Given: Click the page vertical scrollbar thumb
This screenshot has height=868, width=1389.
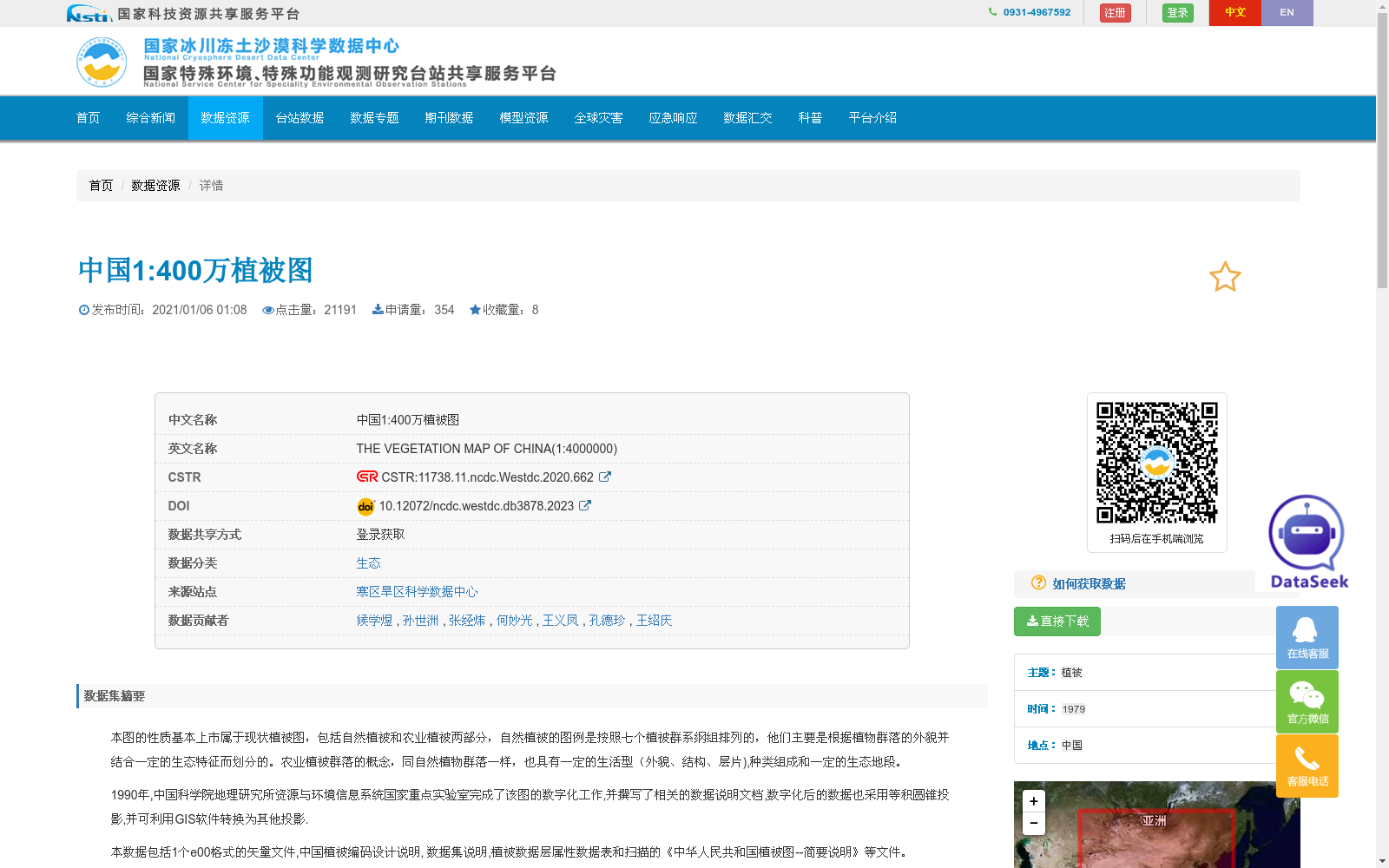Looking at the screenshot, I should point(1382,150).
